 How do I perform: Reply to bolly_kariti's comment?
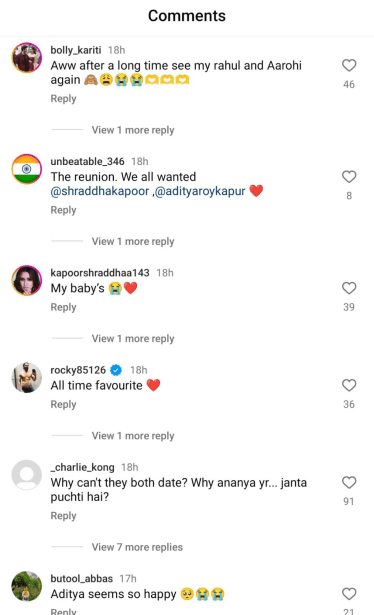pos(63,98)
